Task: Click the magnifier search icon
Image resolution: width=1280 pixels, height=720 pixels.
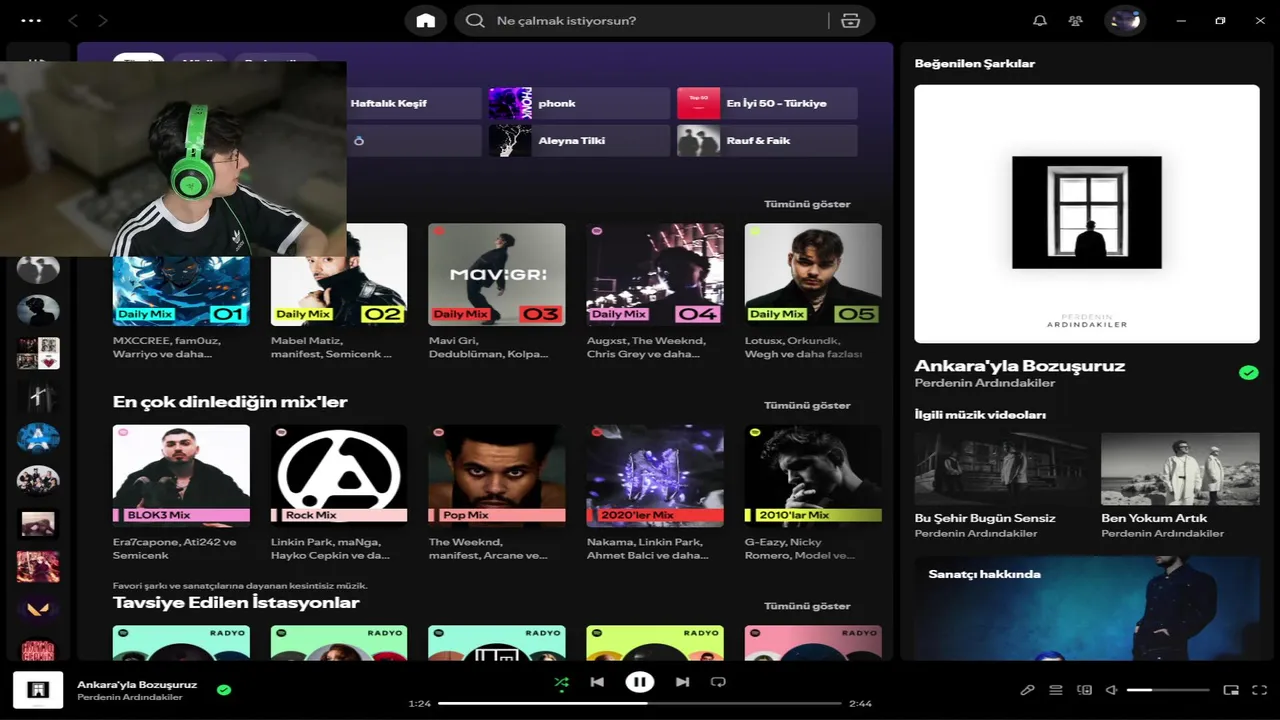Action: coord(476,20)
